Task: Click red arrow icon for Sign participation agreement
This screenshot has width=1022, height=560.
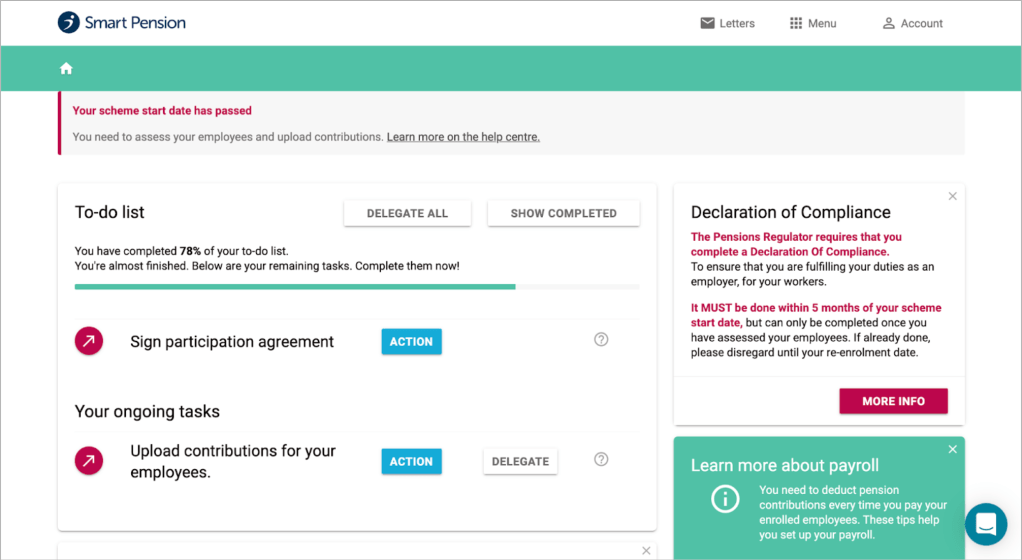Action: click(x=89, y=342)
